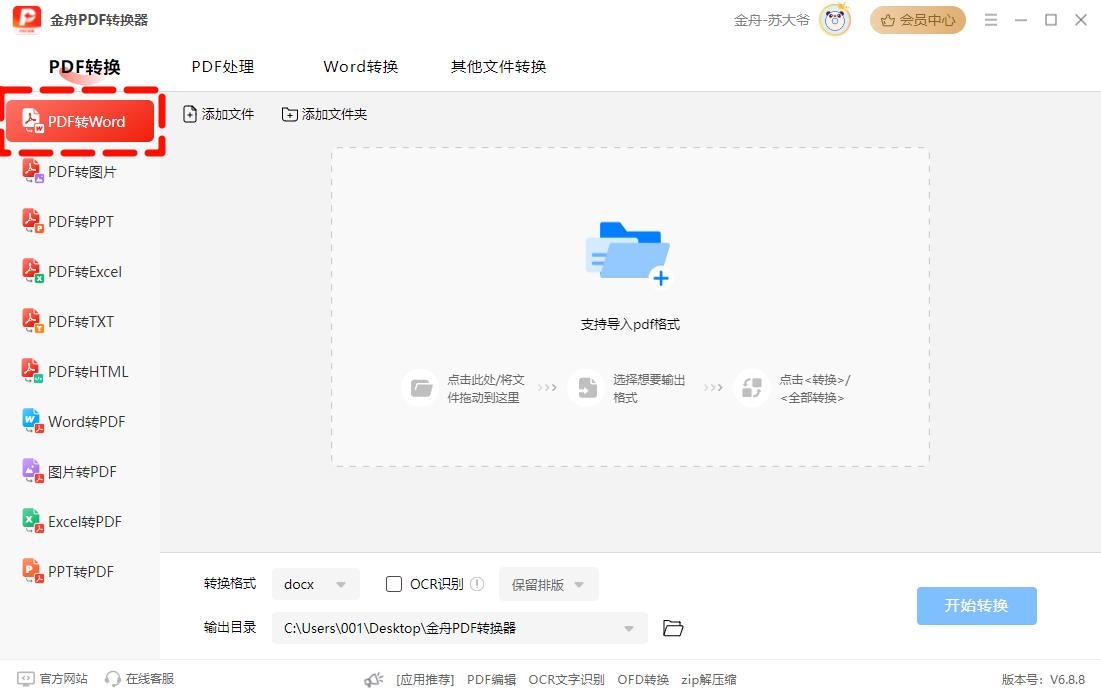Expand the output directory path dropdown
Image resolution: width=1101 pixels, height=699 pixels.
coord(629,628)
